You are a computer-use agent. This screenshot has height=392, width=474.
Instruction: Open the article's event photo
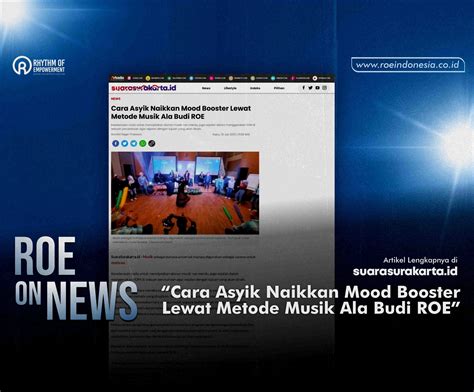pos(185,193)
